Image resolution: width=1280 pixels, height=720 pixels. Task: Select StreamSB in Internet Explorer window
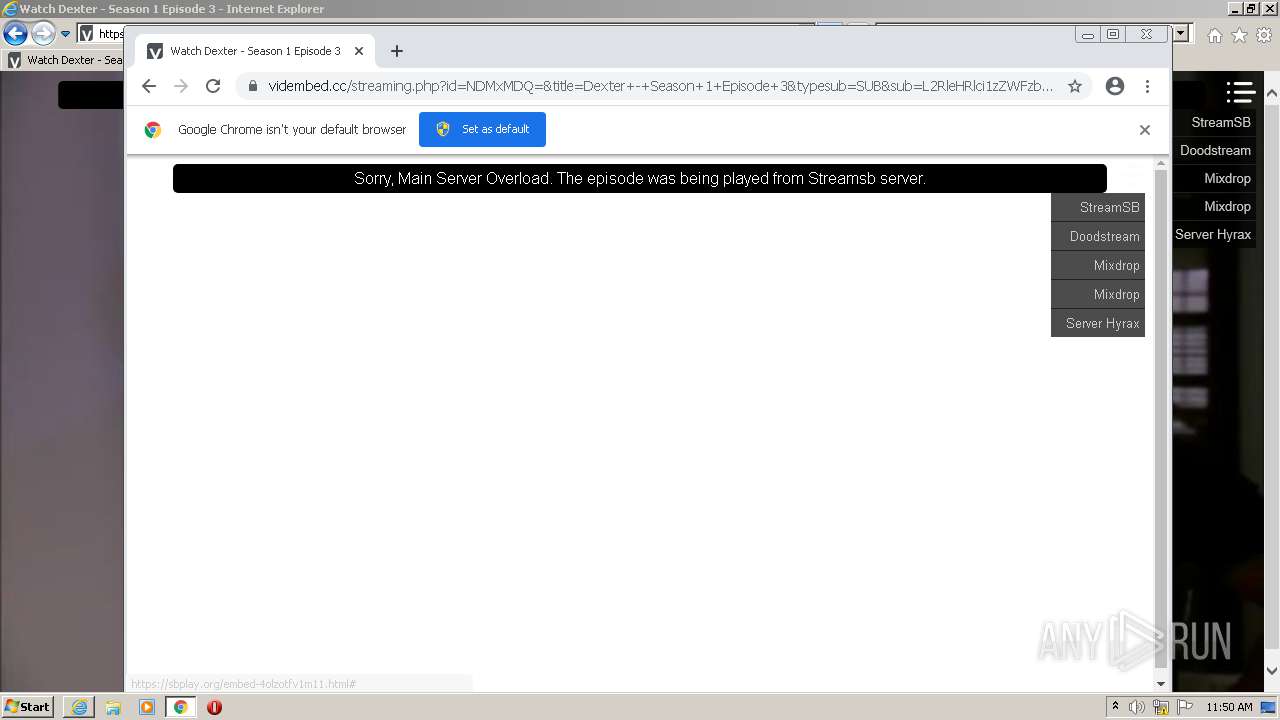tap(1215, 122)
